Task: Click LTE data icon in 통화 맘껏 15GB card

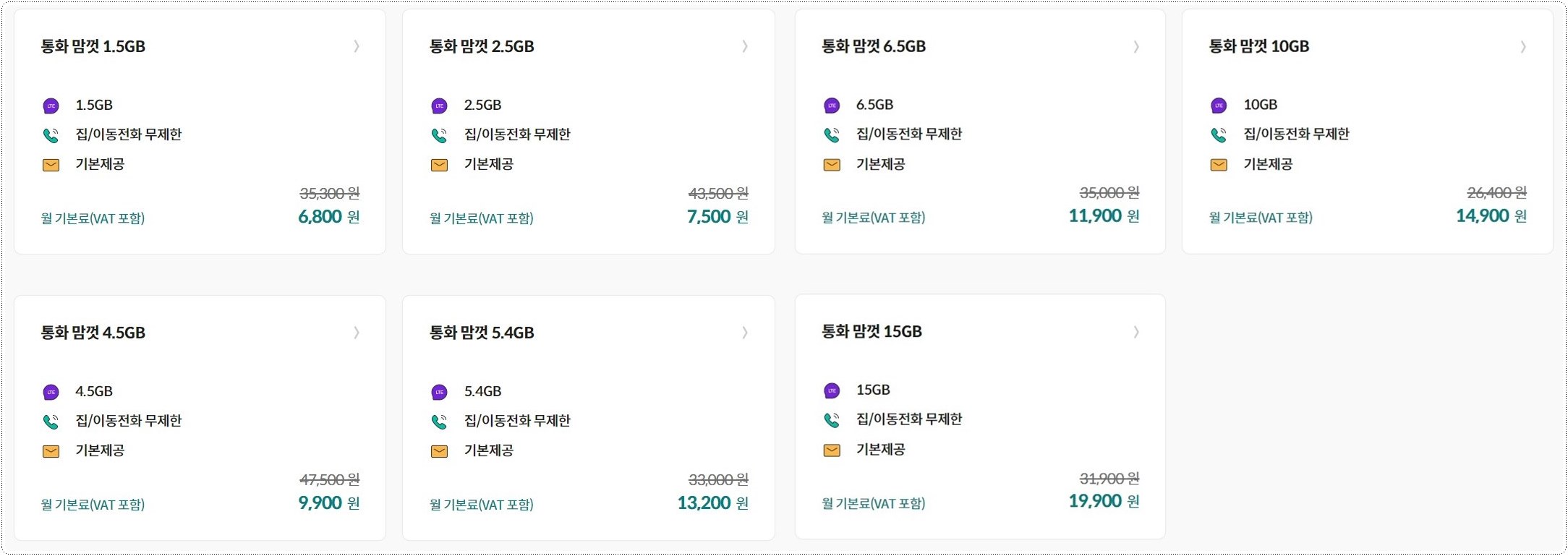Action: (x=832, y=391)
